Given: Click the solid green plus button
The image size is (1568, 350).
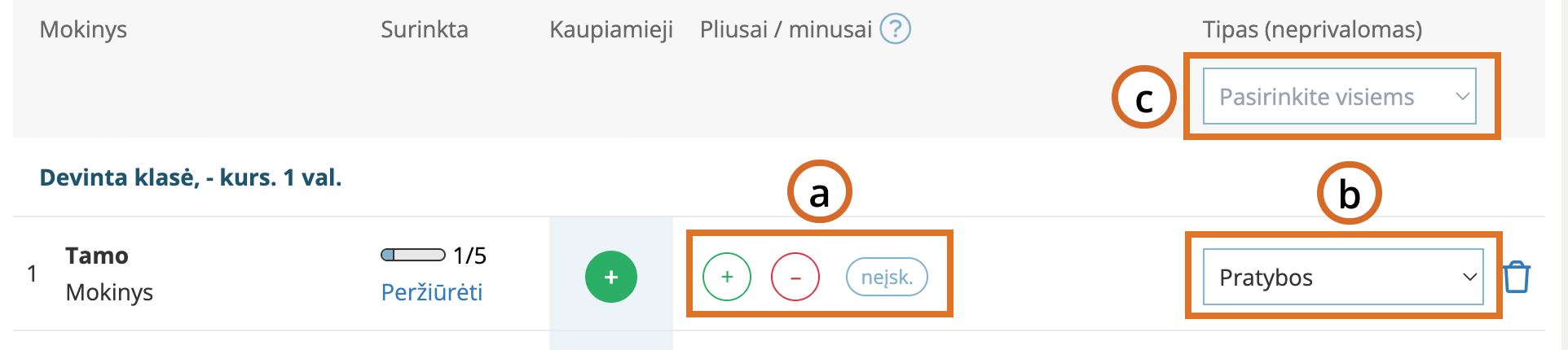Looking at the screenshot, I should [x=610, y=277].
